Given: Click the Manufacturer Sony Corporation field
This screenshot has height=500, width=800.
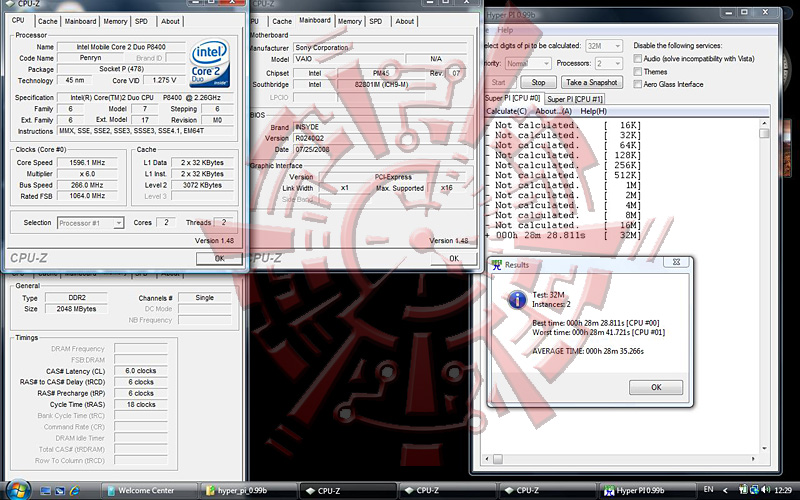Looking at the screenshot, I should pos(380,47).
